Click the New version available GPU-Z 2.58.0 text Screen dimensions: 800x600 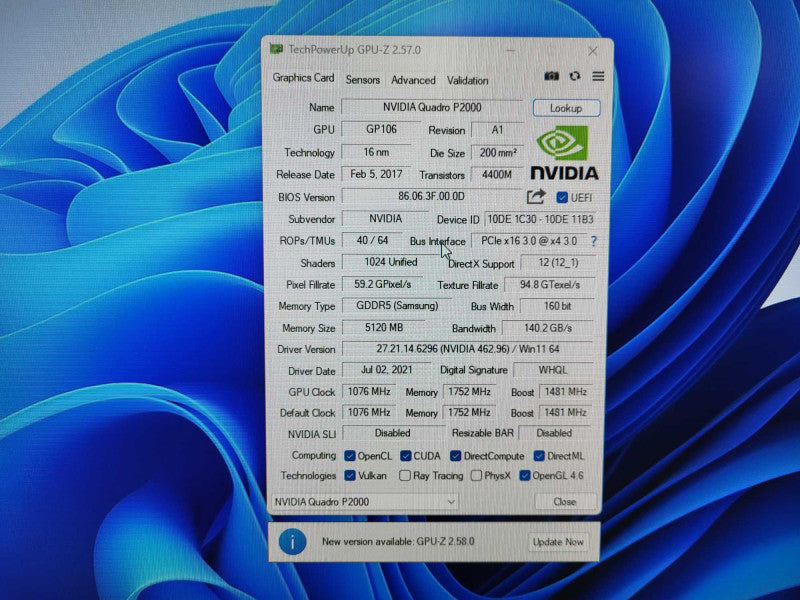tap(398, 541)
